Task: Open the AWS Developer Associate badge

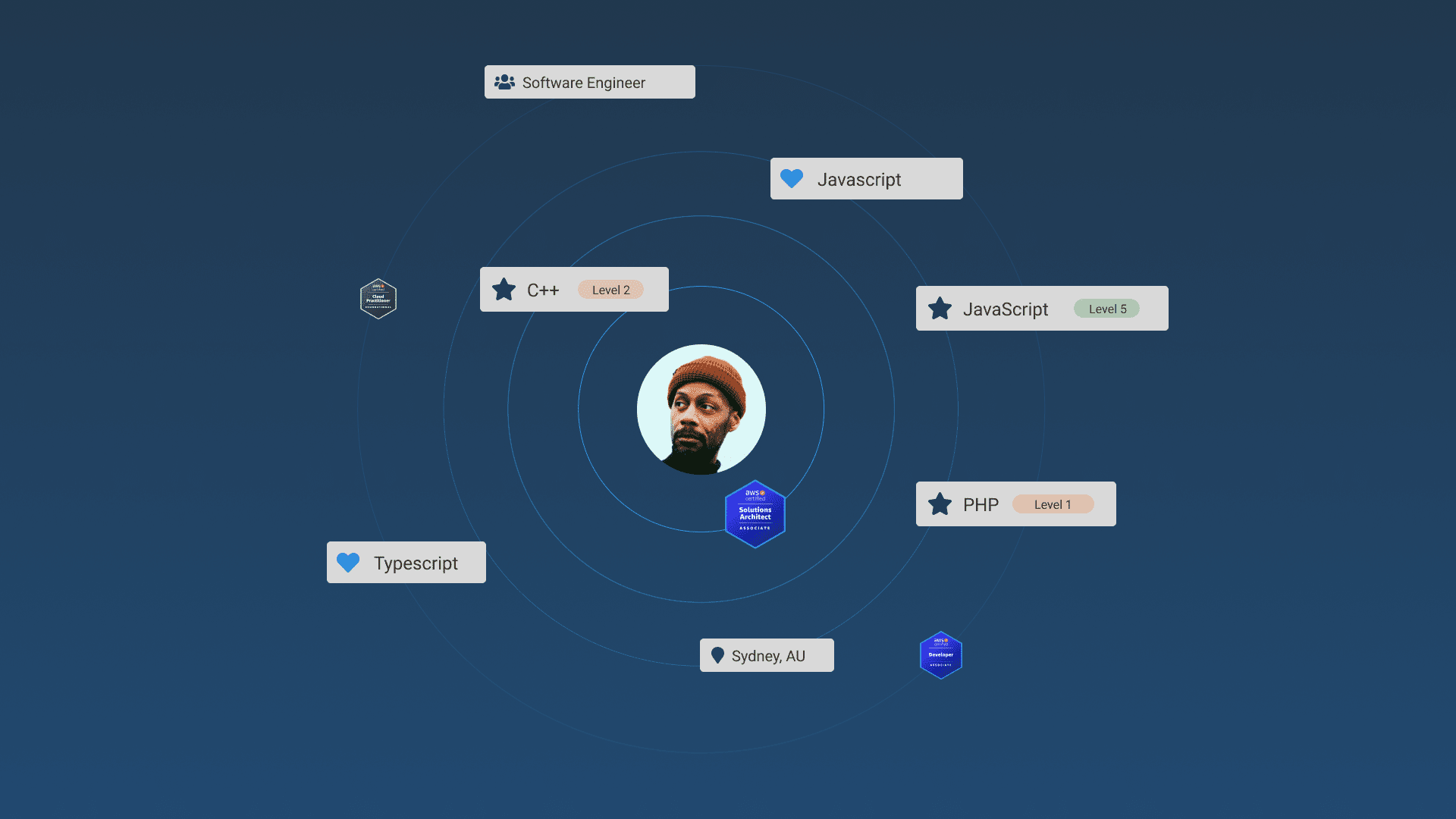Action: pyautogui.click(x=940, y=655)
